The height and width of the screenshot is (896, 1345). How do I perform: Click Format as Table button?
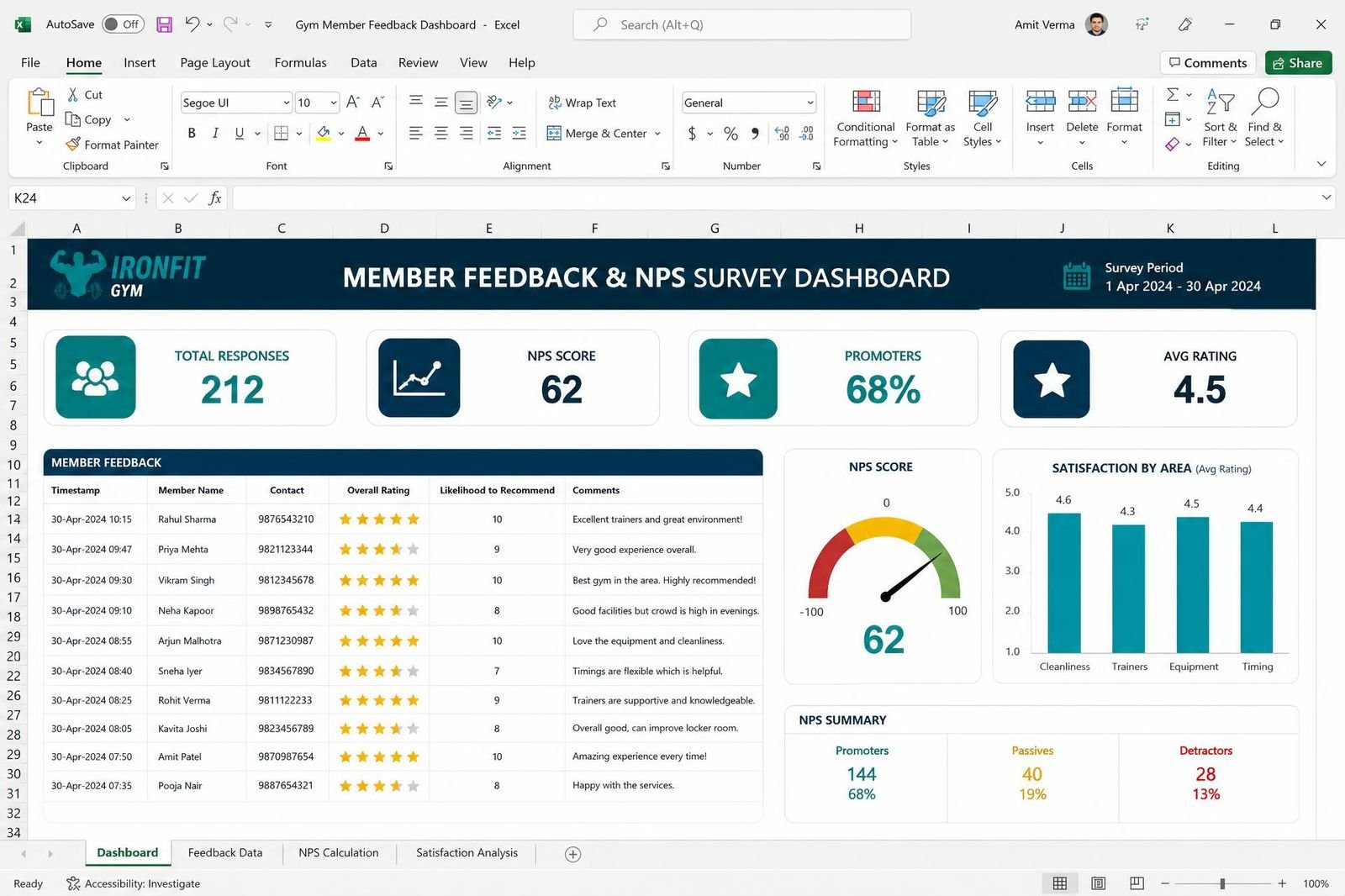(930, 117)
